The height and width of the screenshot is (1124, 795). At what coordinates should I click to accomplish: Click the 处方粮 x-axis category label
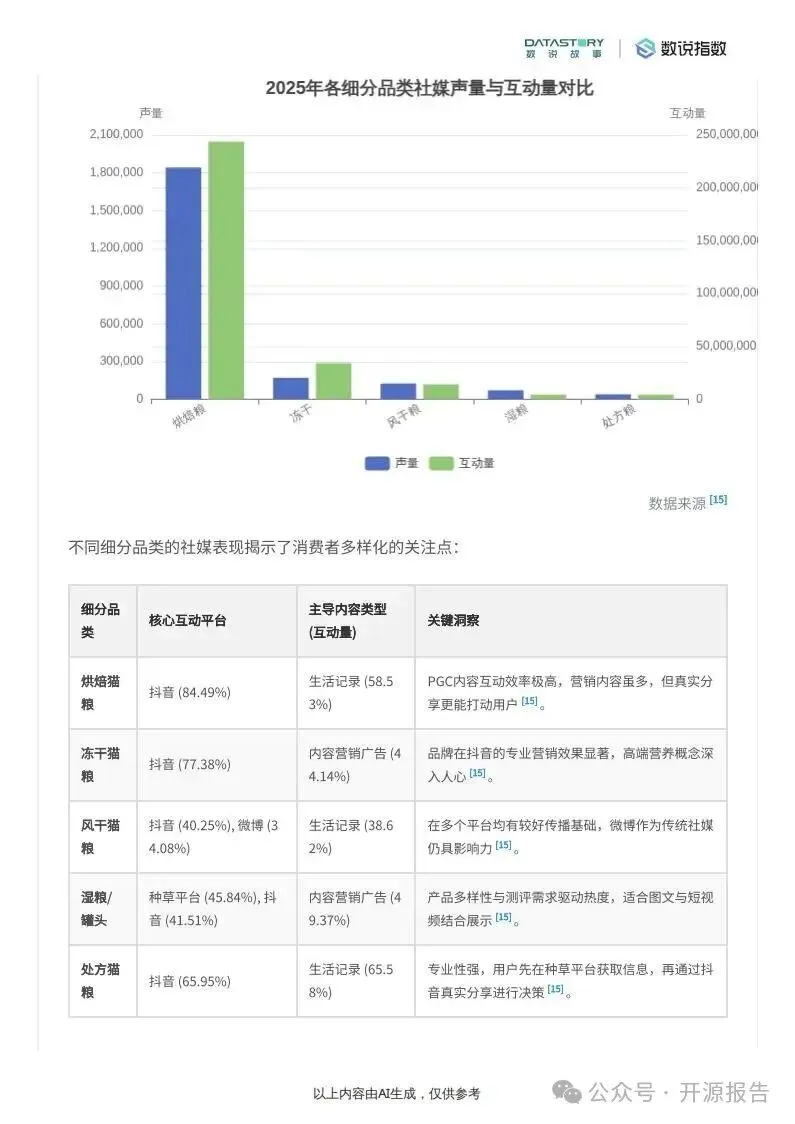pos(619,416)
